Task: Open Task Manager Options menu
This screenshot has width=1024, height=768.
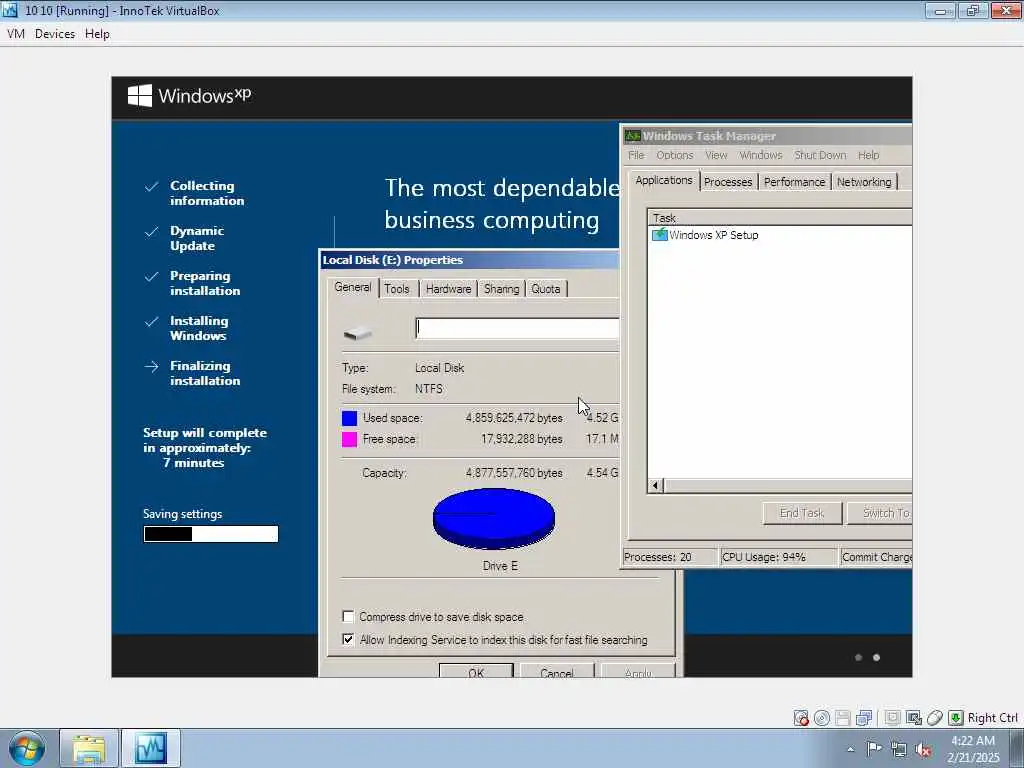Action: coord(675,155)
